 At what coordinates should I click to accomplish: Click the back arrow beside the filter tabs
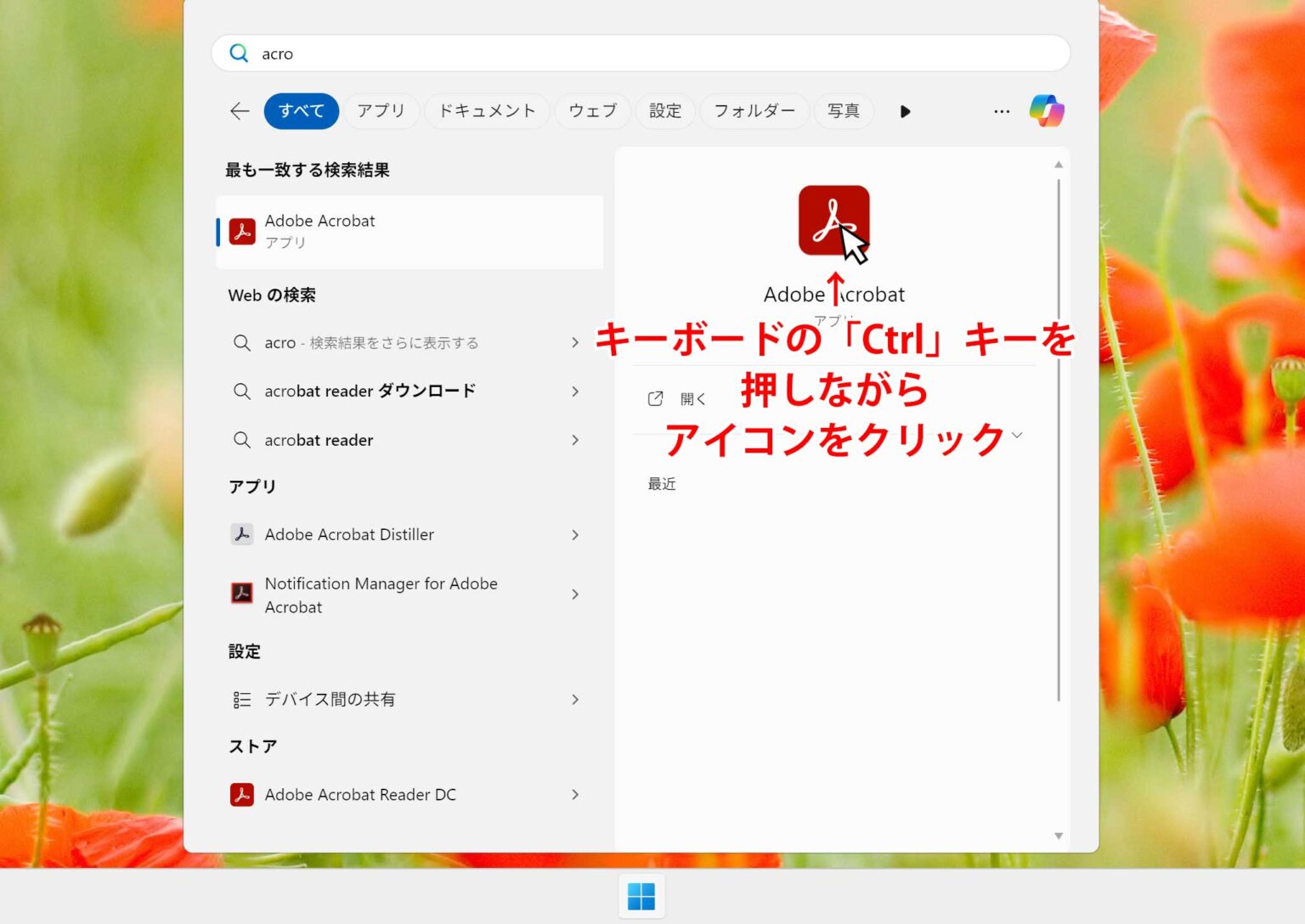coord(240,111)
